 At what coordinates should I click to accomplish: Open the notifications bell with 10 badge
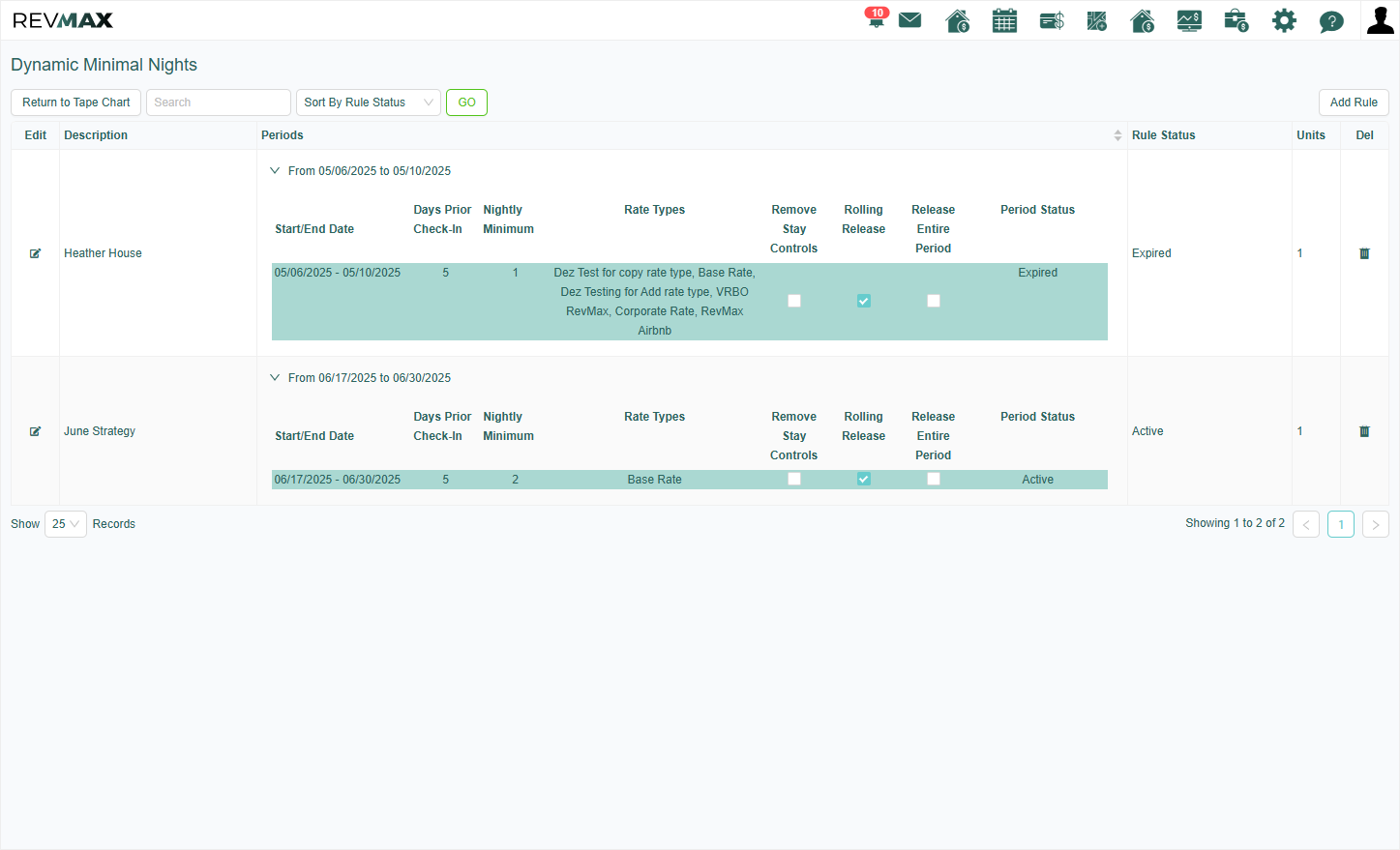(x=877, y=18)
